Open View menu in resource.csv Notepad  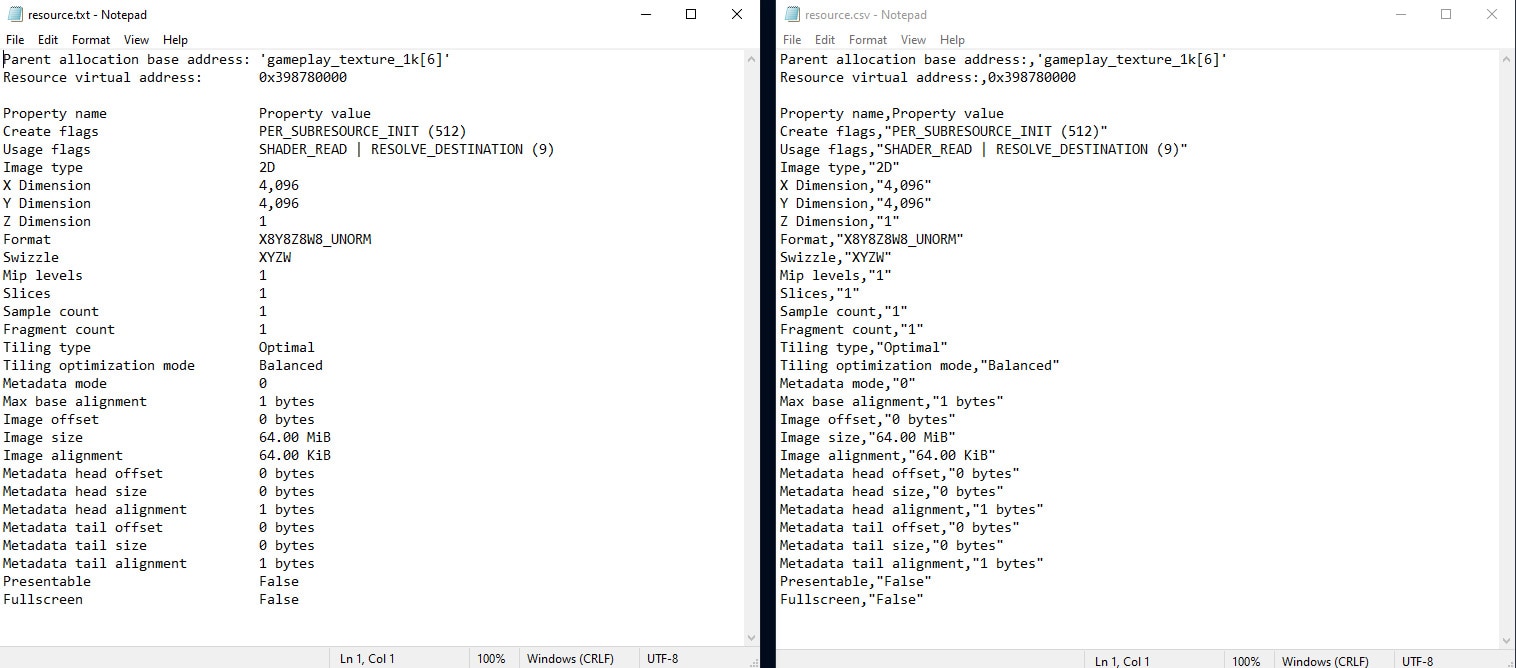913,40
